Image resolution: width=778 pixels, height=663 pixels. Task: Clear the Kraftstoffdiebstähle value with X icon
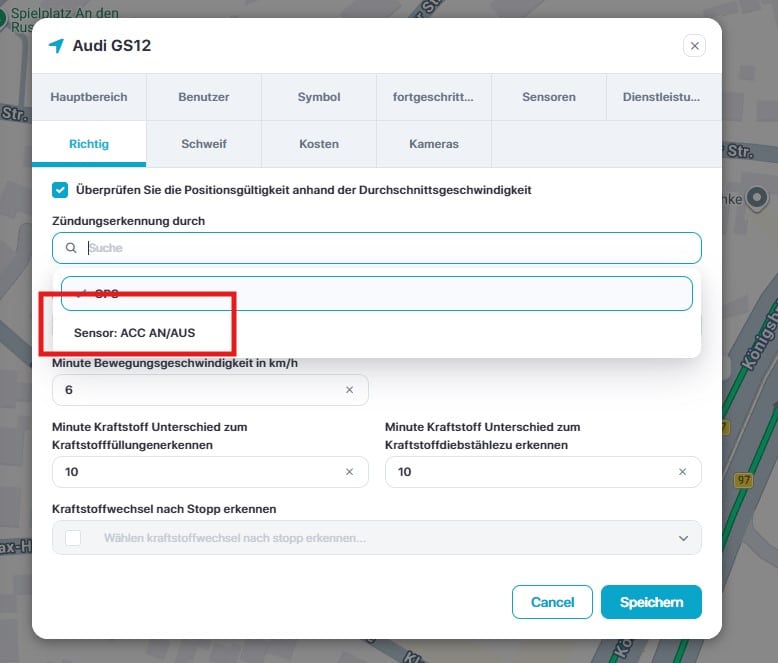(682, 472)
